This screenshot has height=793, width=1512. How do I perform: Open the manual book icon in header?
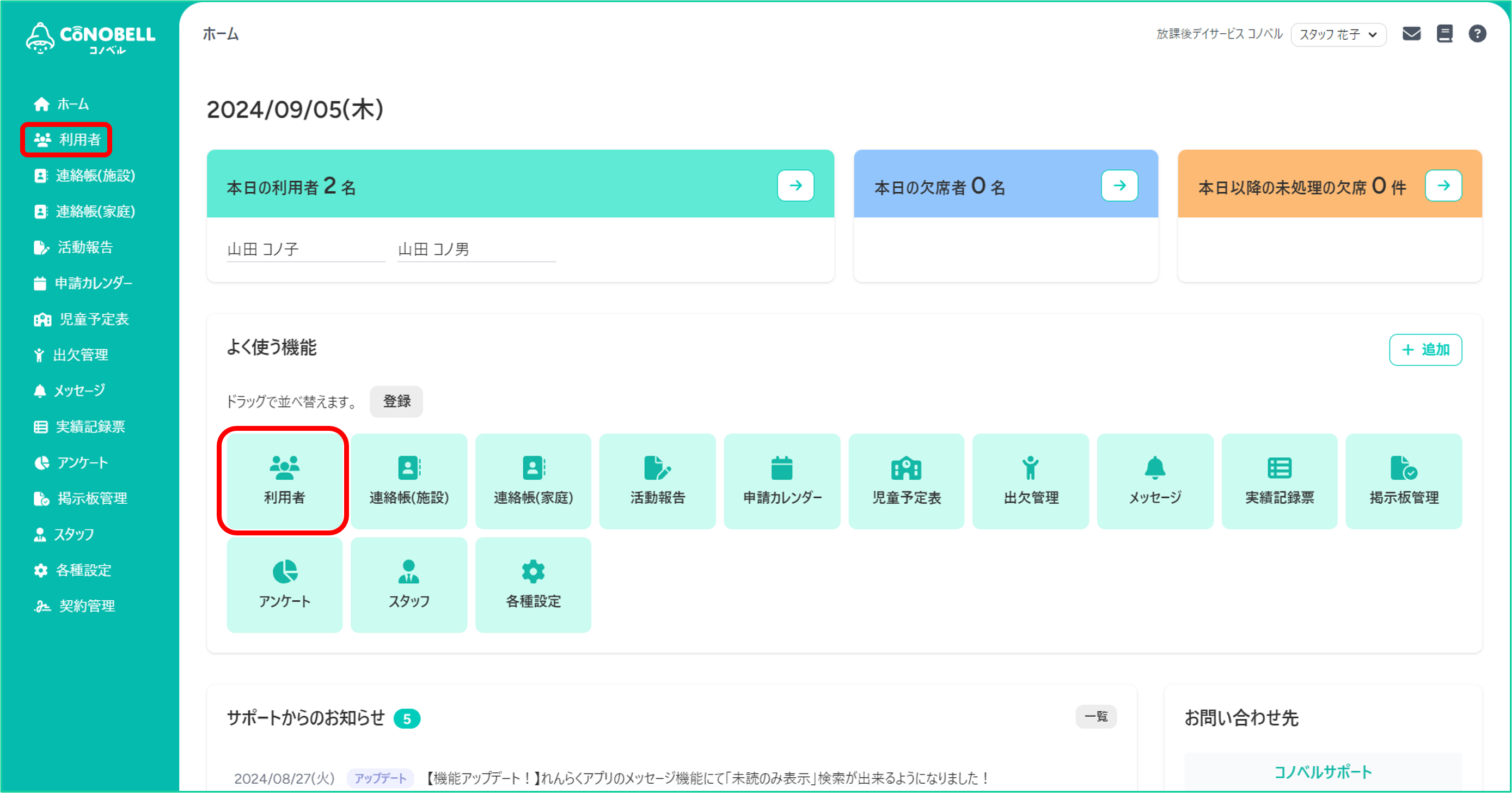pos(1444,34)
